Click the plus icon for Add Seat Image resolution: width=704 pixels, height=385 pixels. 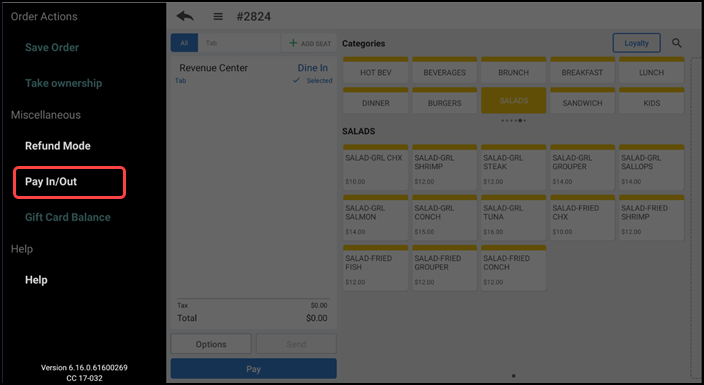293,43
